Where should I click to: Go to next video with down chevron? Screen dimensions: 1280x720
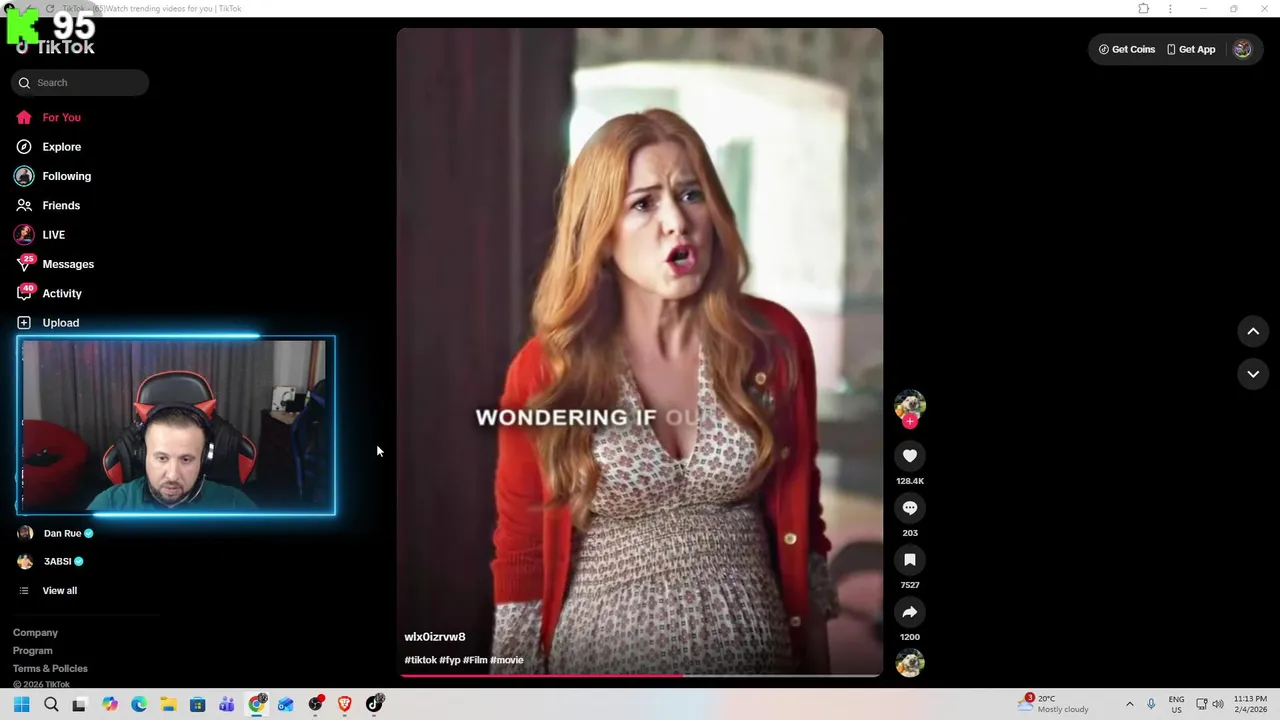(x=1253, y=374)
